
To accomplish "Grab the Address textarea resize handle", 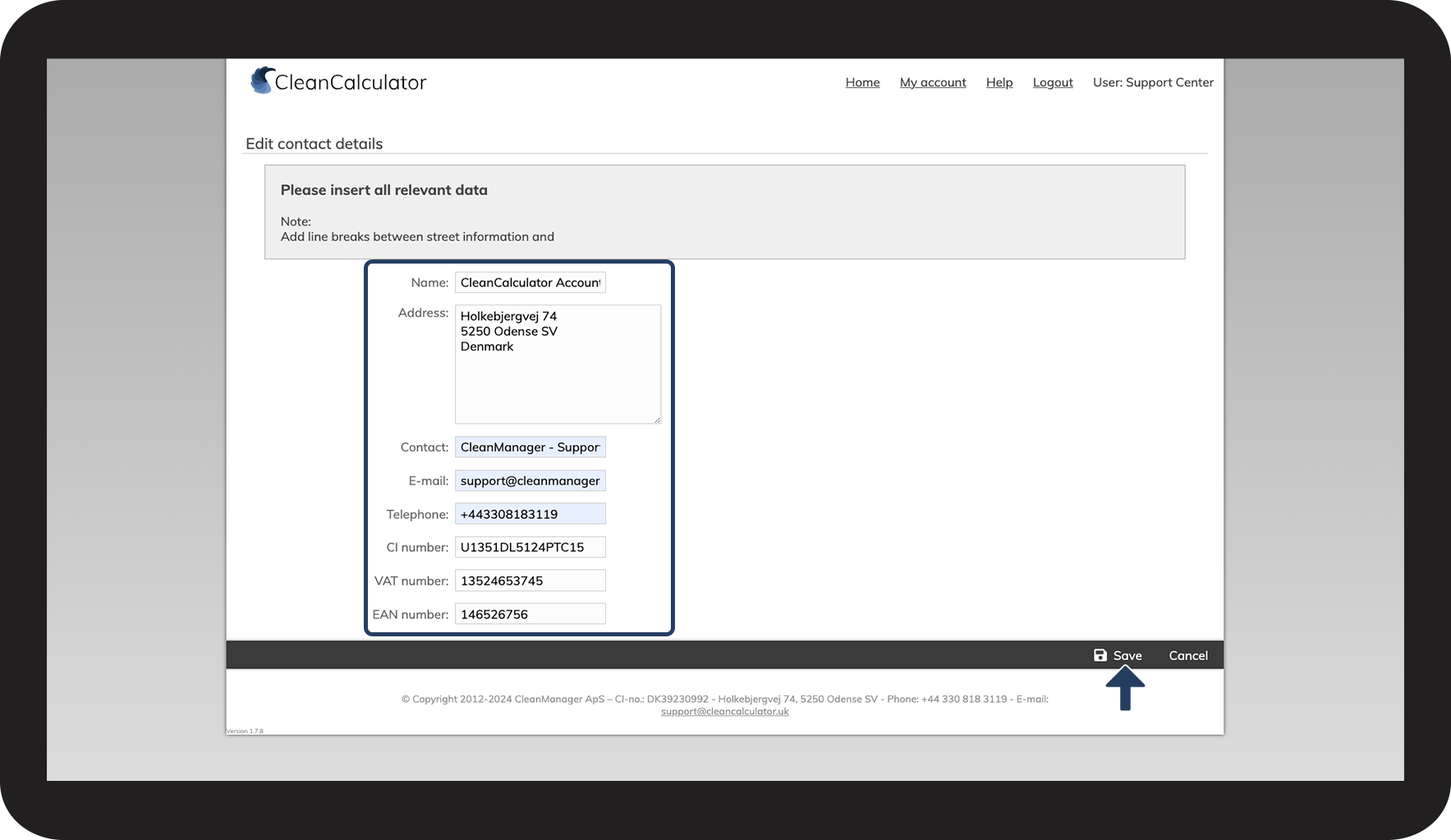I will 657,420.
